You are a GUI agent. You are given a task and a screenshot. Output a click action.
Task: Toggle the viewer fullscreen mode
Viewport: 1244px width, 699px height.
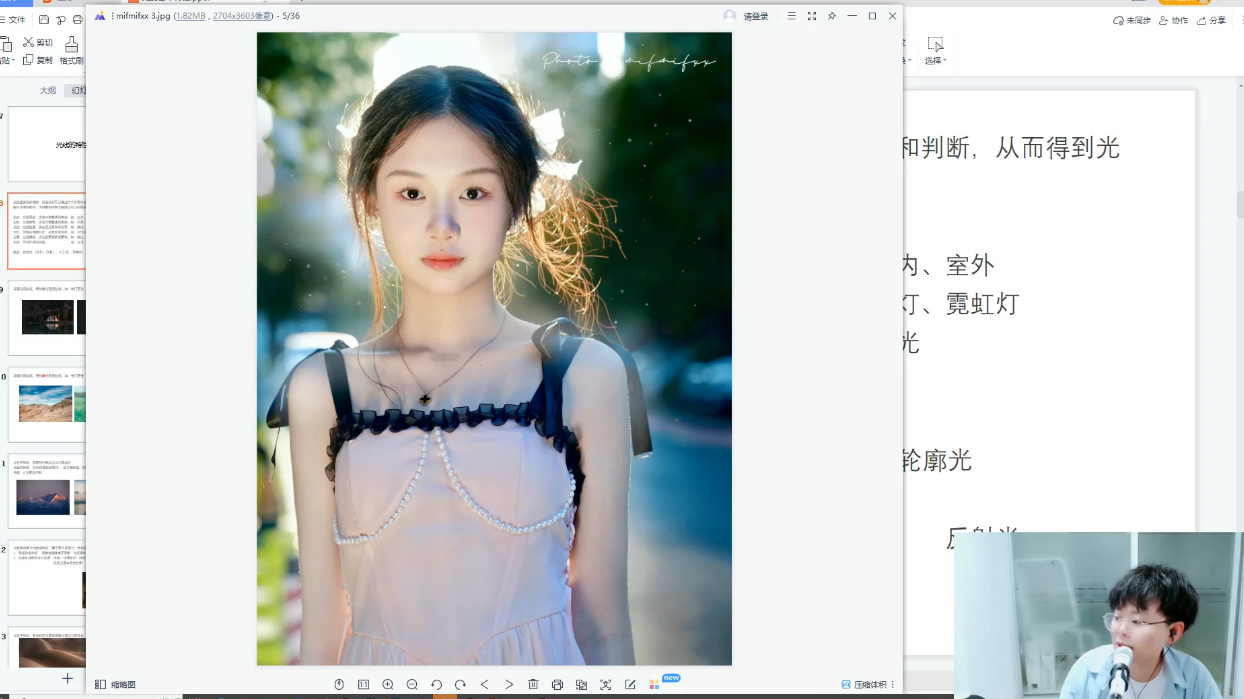point(812,16)
